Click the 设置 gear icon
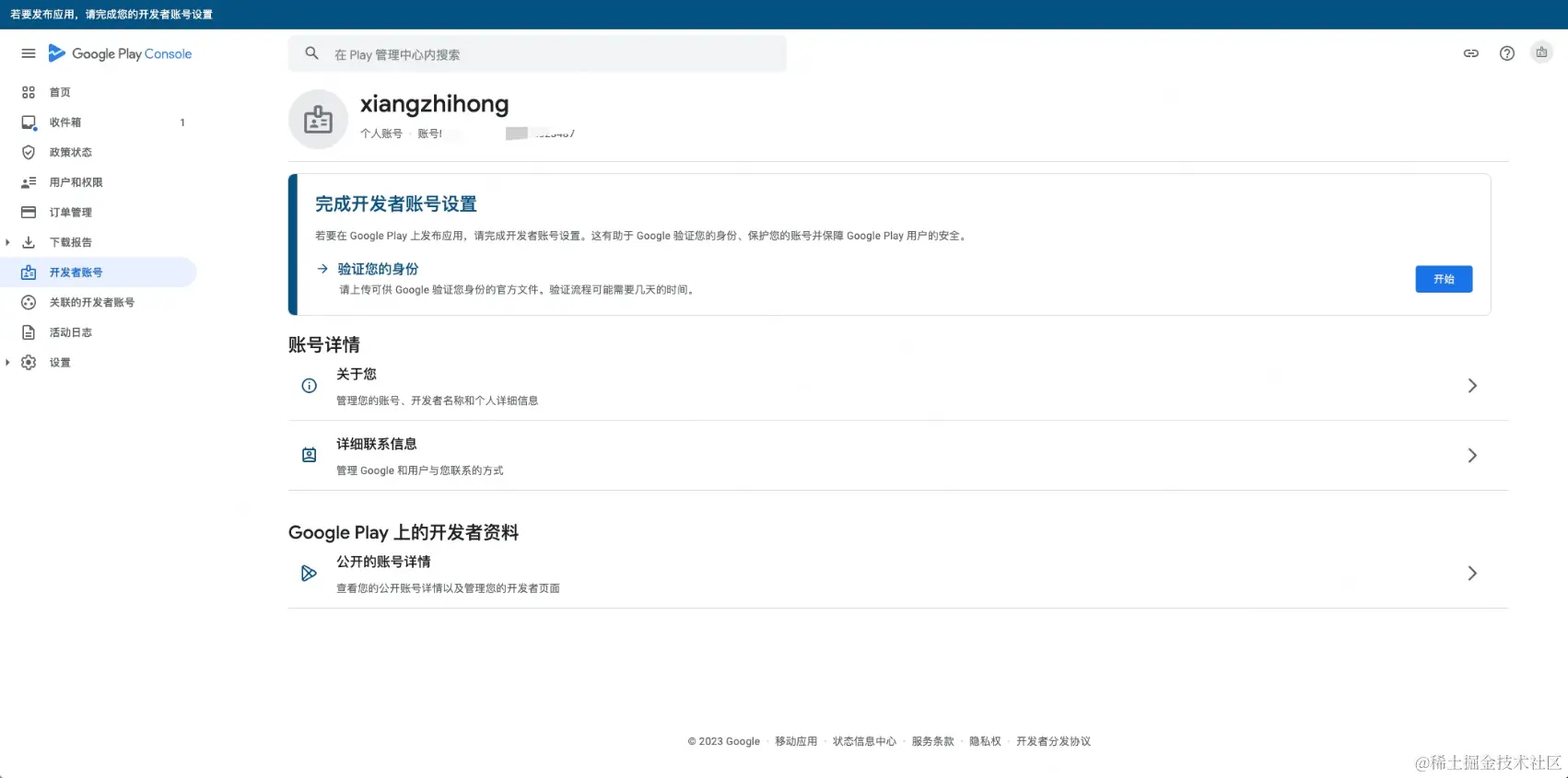 (x=29, y=363)
